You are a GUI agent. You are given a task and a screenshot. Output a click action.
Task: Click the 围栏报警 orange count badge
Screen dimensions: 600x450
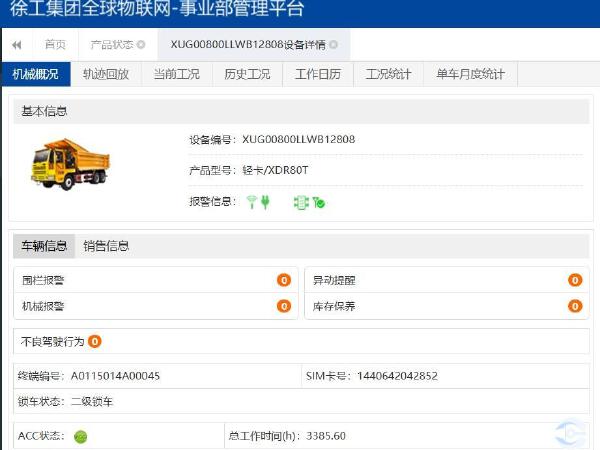[x=284, y=280]
